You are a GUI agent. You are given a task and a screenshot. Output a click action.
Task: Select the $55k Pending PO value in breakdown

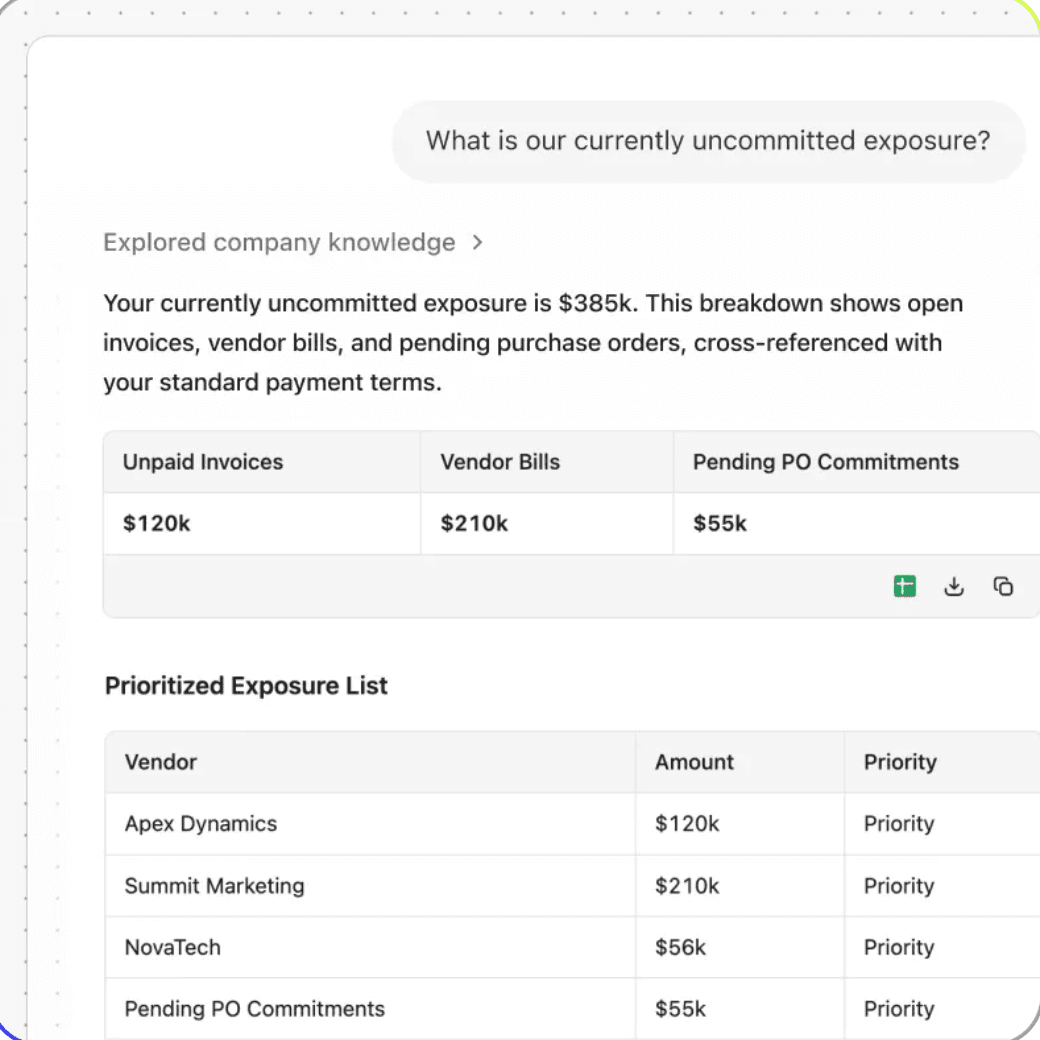720,523
